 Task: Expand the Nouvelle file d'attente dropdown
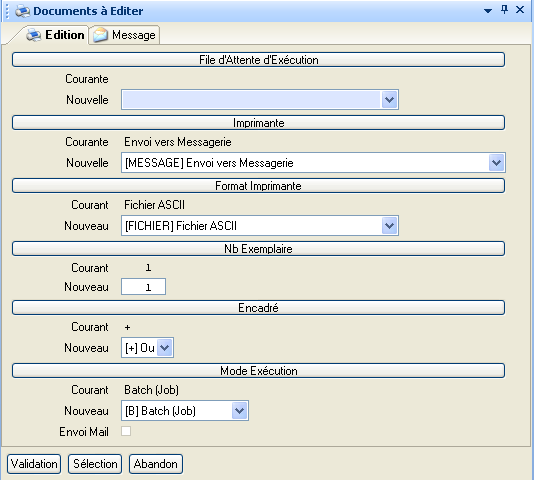pyautogui.click(x=389, y=100)
